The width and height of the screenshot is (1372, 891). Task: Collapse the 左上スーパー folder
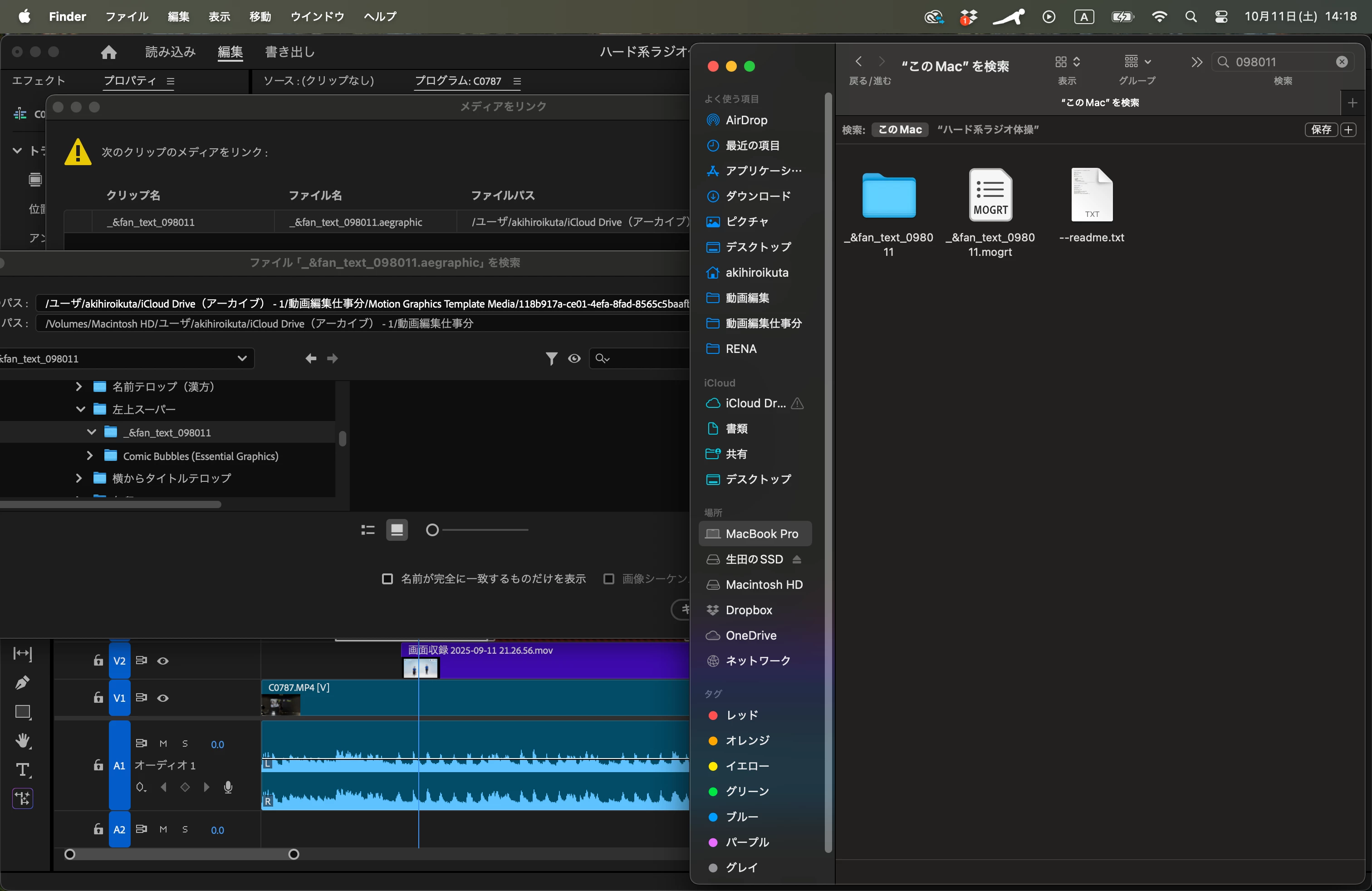coord(80,409)
